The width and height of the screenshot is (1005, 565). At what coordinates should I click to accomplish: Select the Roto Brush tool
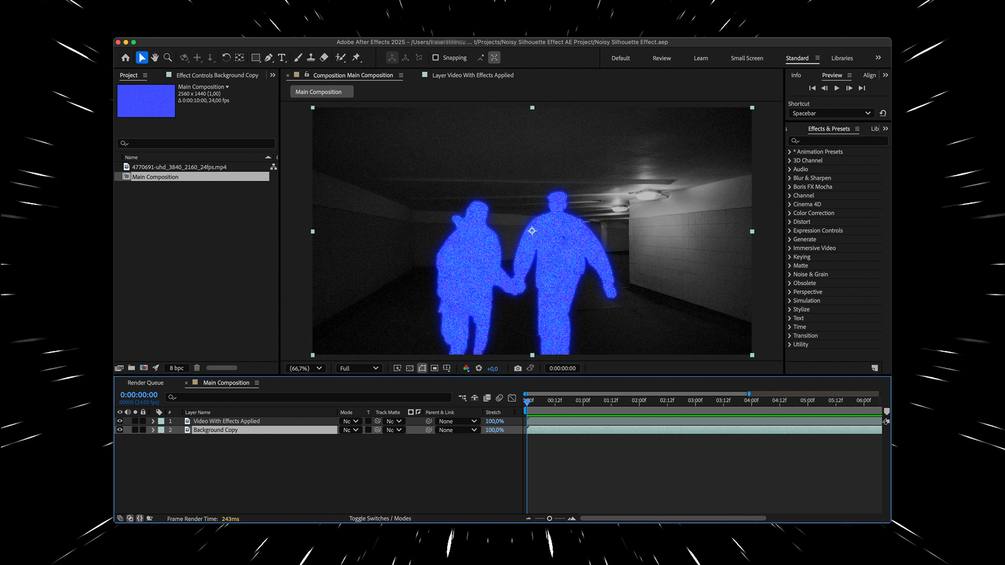click(x=340, y=58)
